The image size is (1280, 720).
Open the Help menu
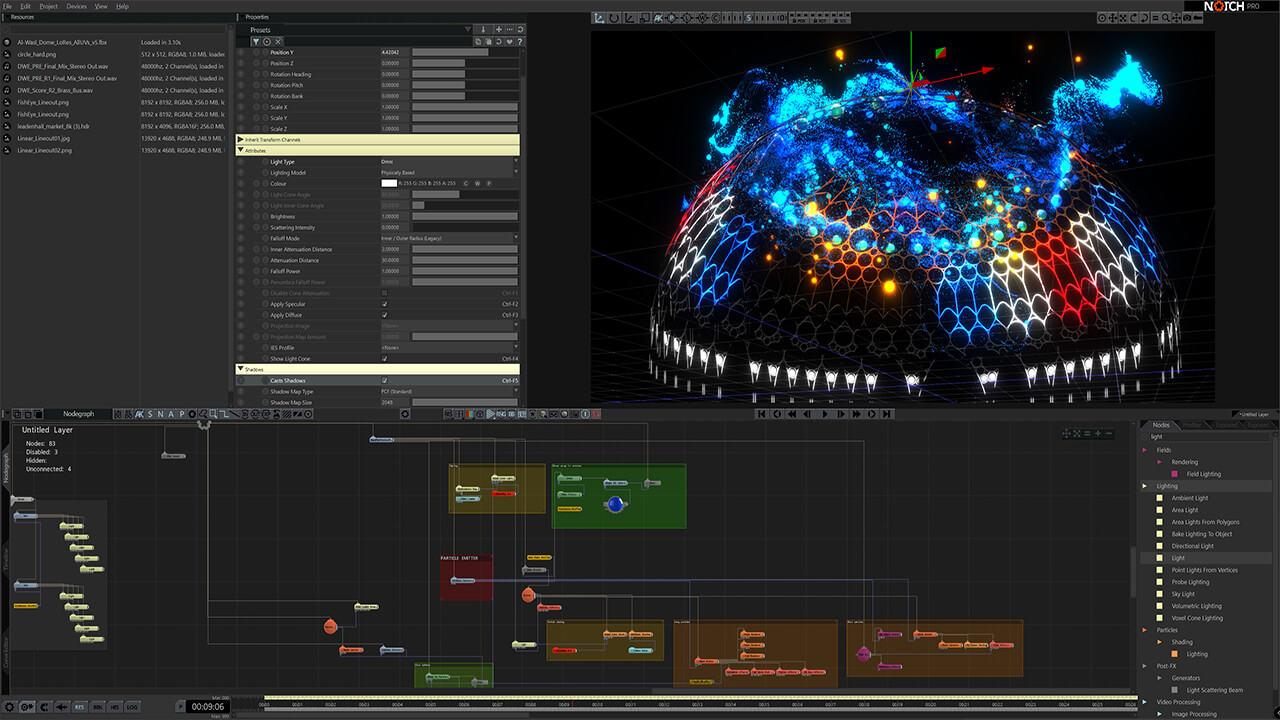pos(122,6)
